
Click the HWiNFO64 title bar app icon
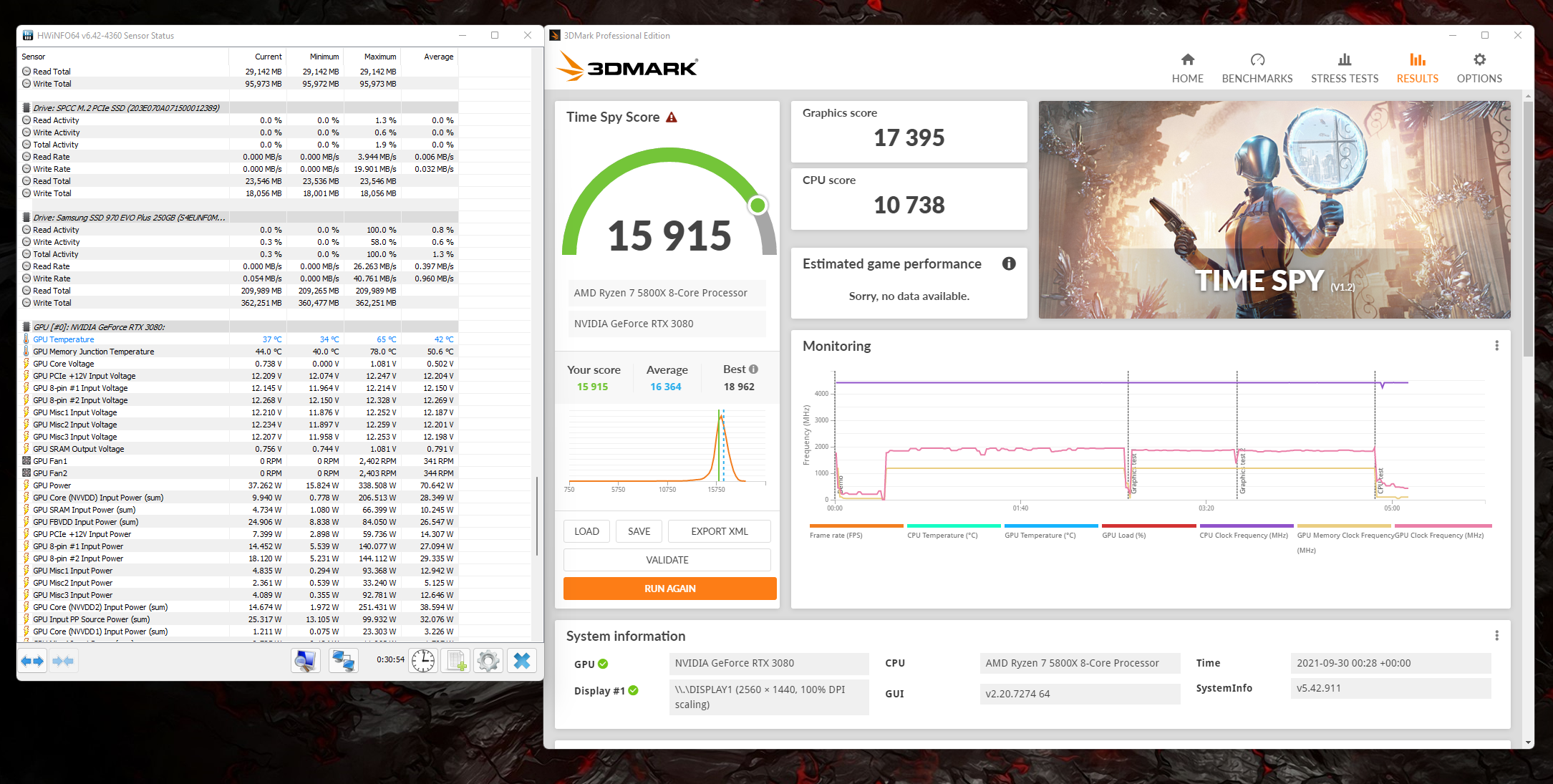[28, 35]
